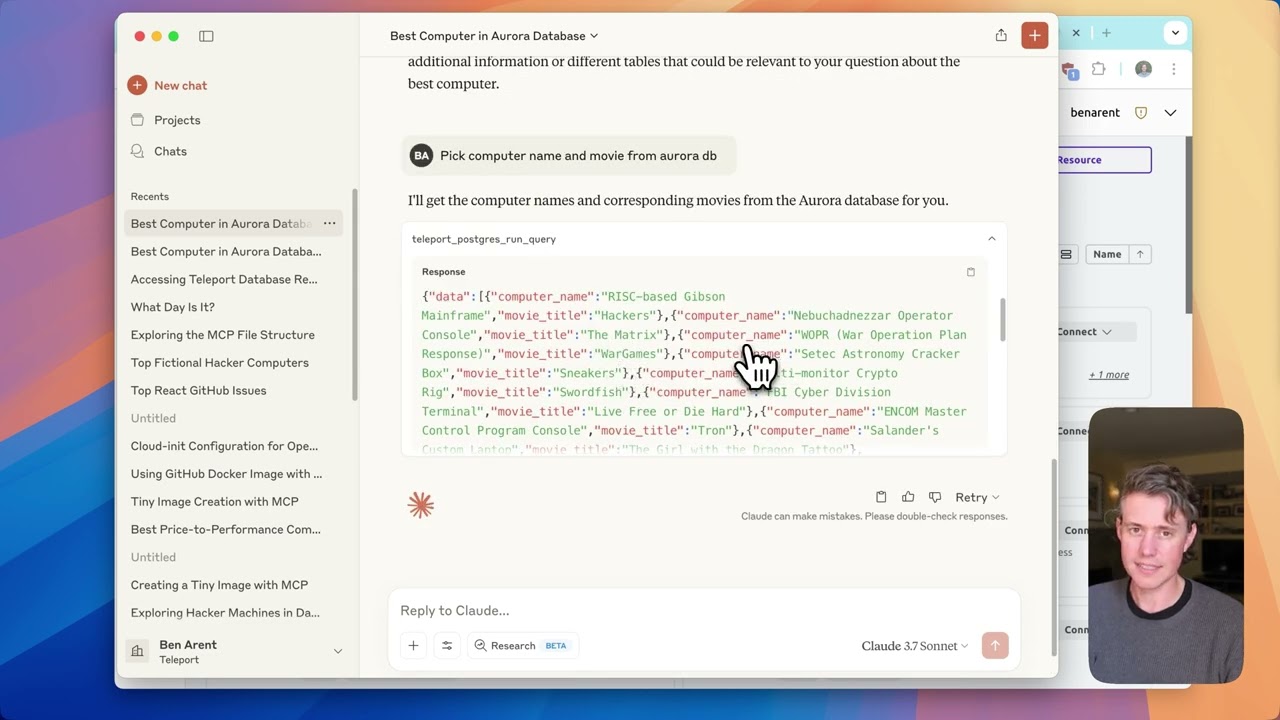The height and width of the screenshot is (720, 1280).
Task: Click the '+1 more' link
Action: point(1109,374)
